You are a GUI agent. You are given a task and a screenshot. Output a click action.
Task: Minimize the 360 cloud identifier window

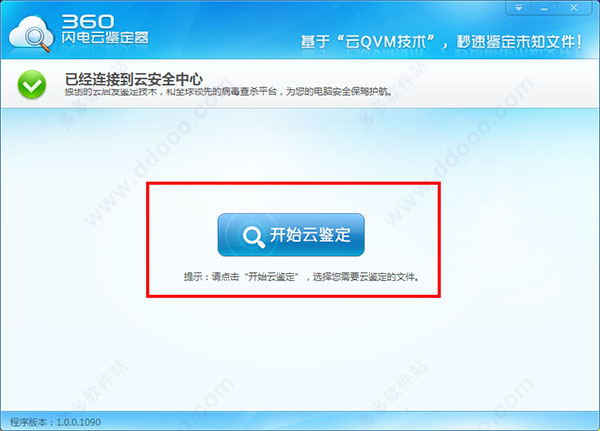(545, 8)
